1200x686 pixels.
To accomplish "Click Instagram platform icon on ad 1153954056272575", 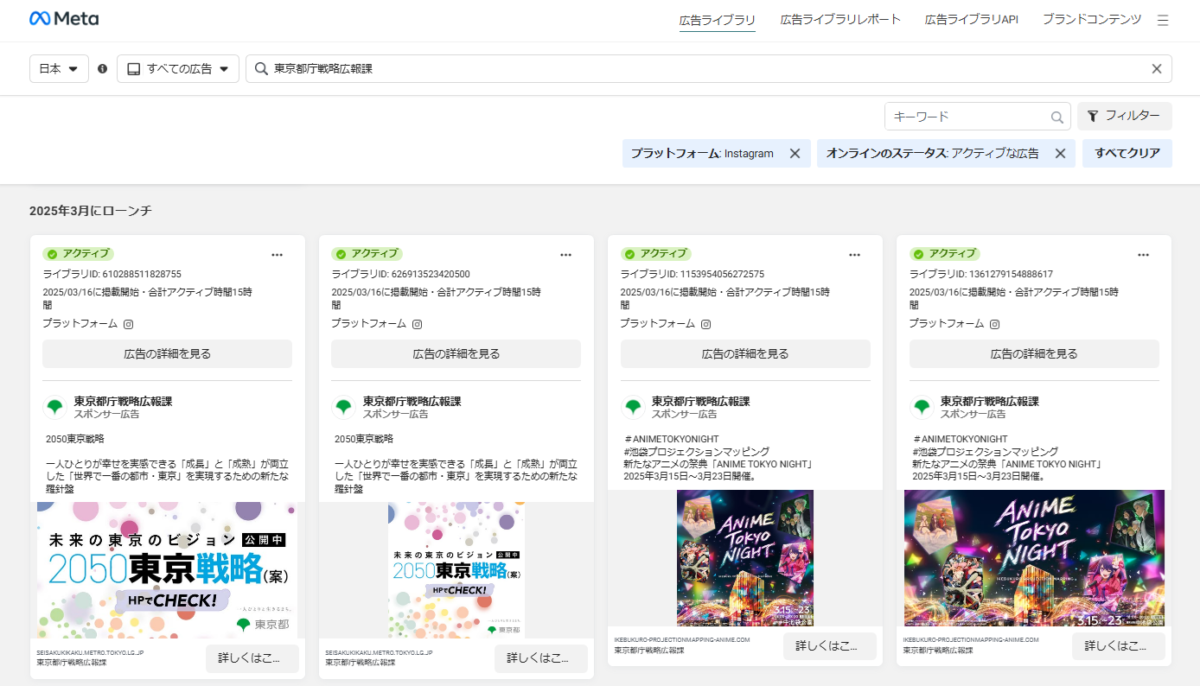I will pos(706,324).
